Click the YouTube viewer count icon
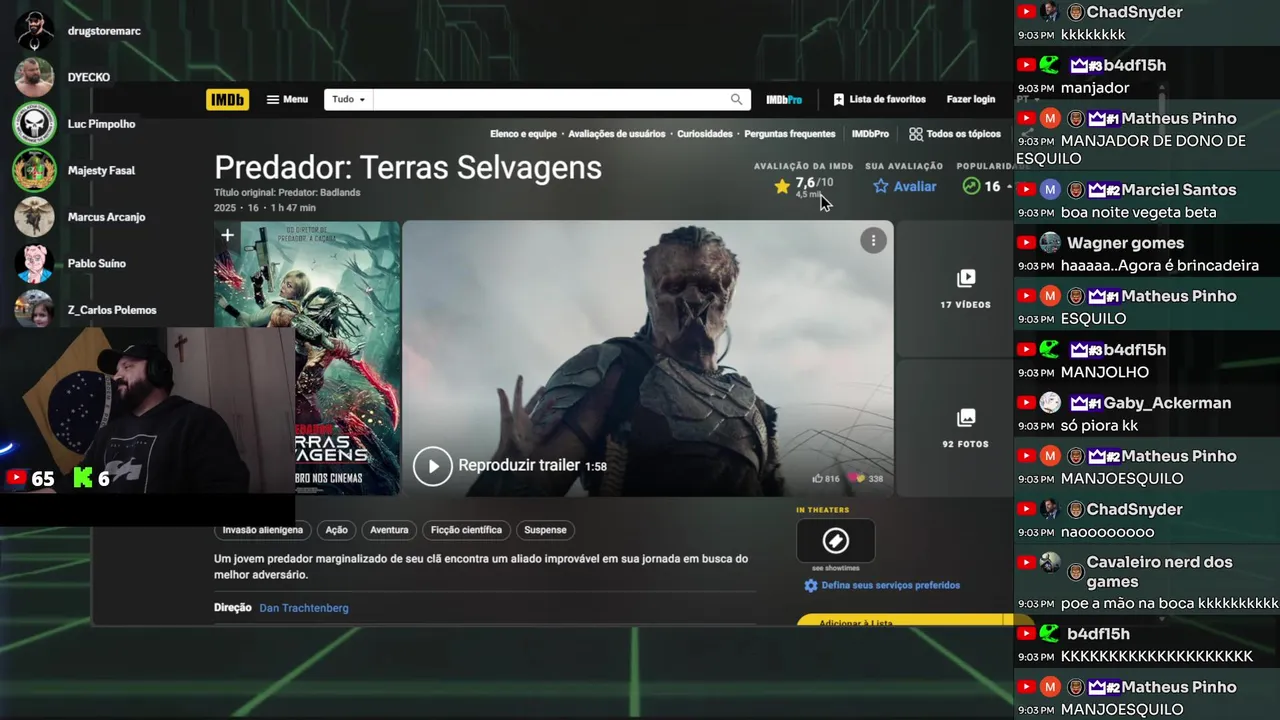This screenshot has width=1280, height=720. pyautogui.click(x=16, y=478)
